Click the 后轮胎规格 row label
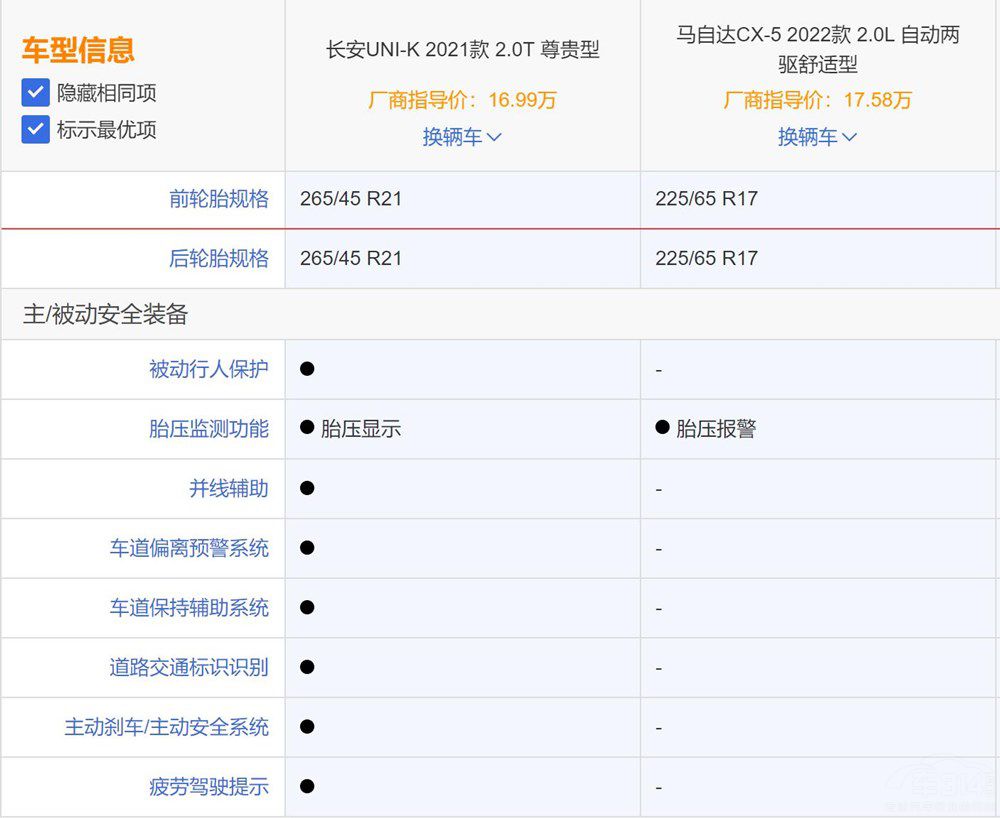The image size is (1000, 818). pyautogui.click(x=219, y=259)
